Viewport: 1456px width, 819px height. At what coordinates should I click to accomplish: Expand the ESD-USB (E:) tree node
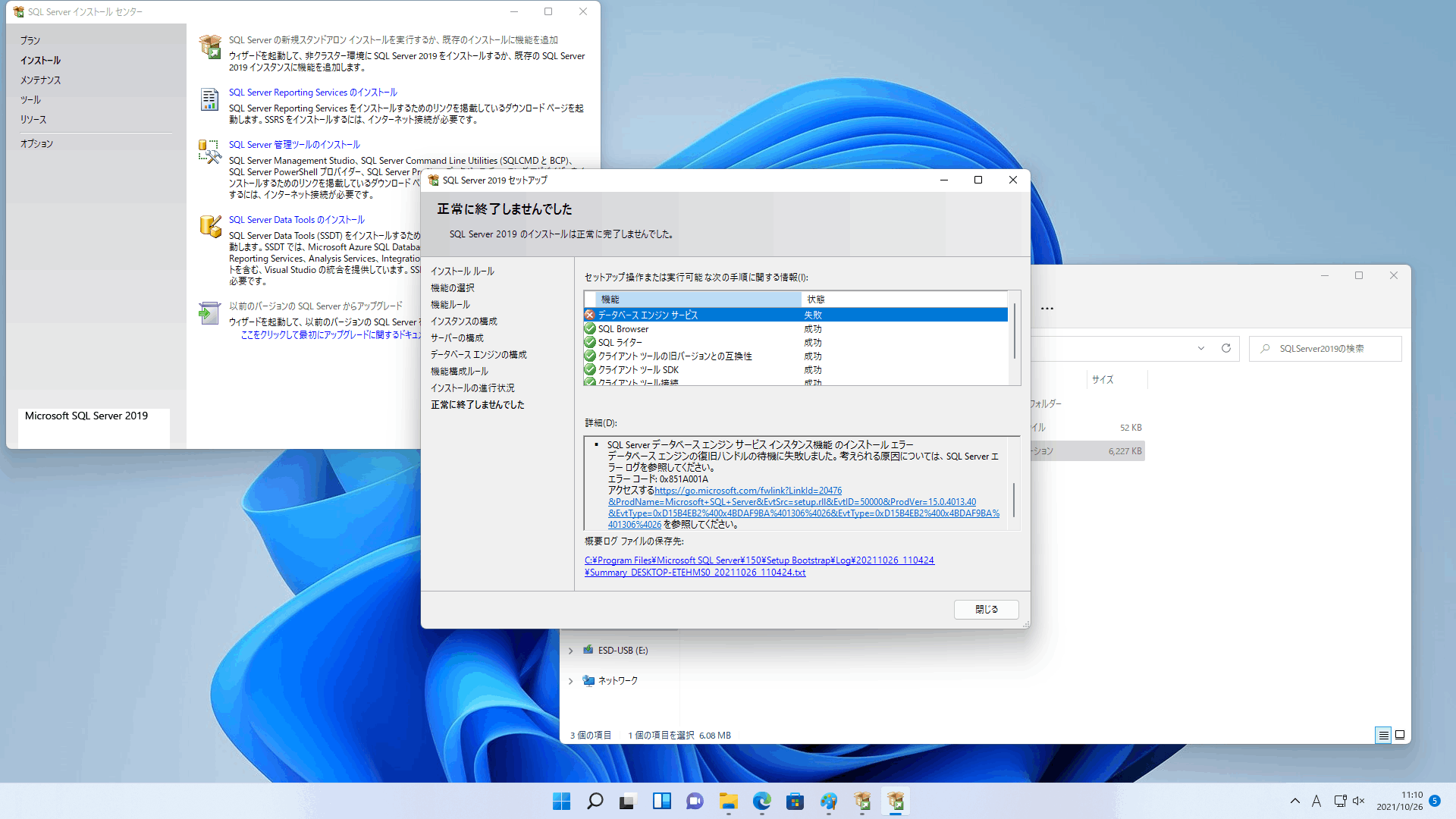[571, 651]
